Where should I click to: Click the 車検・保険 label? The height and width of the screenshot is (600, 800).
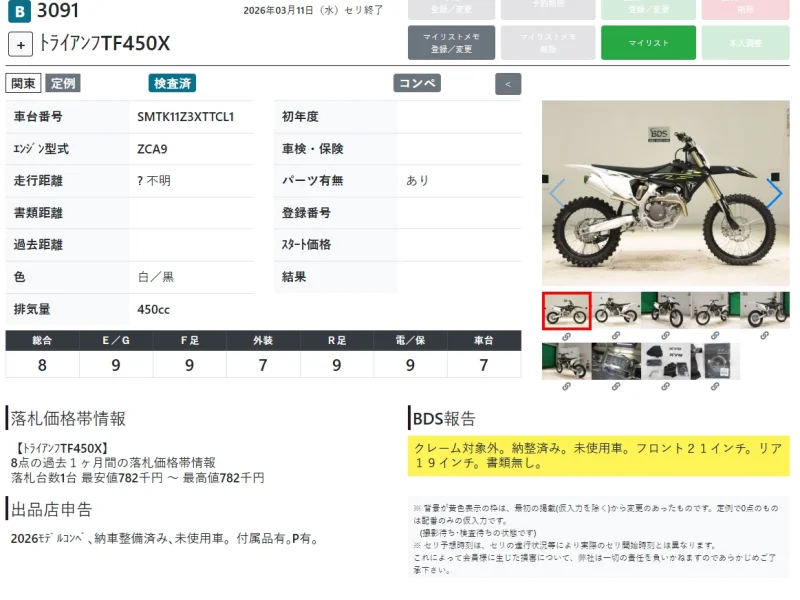312,149
